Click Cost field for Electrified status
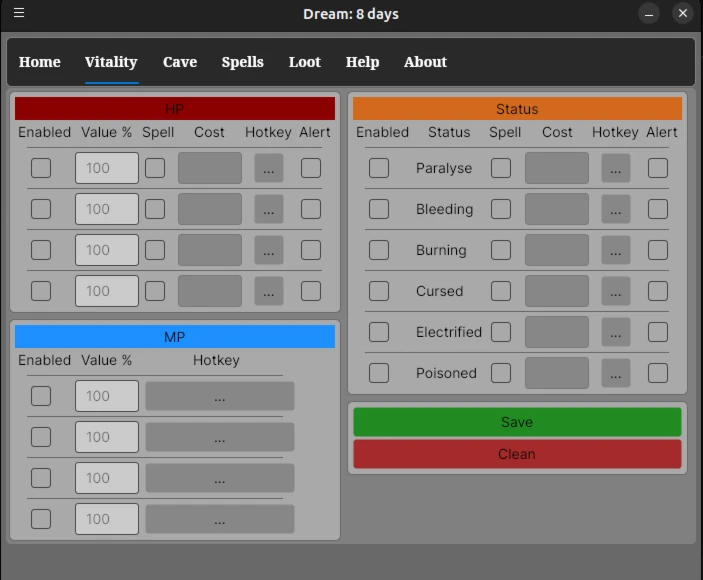703x580 pixels. click(x=557, y=332)
